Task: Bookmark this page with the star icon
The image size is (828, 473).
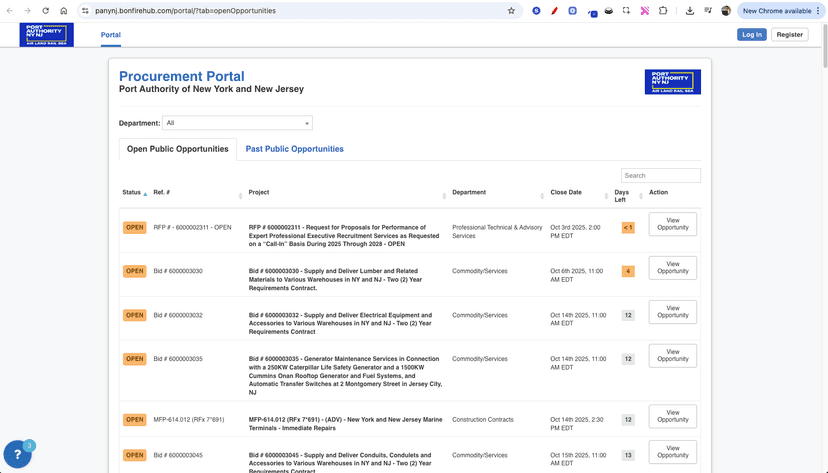Action: pyautogui.click(x=511, y=11)
